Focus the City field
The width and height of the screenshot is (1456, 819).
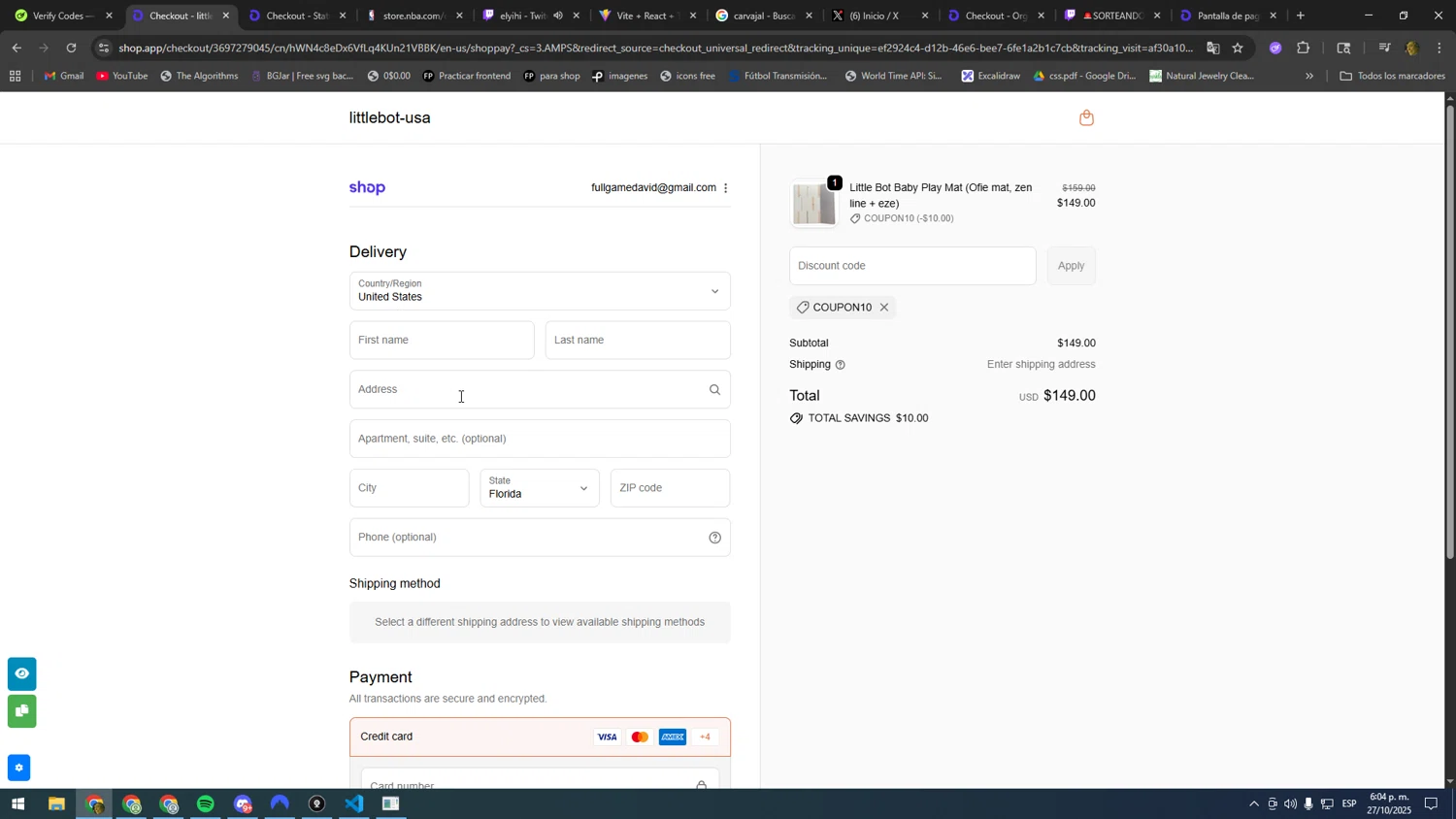click(409, 488)
